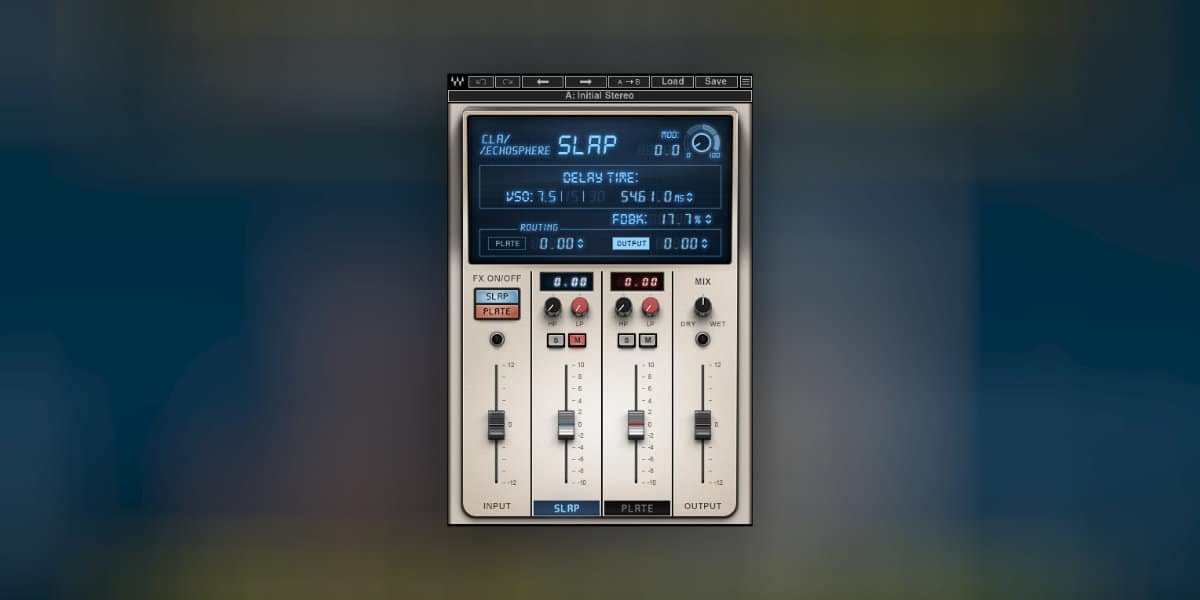Click the OUTPUT fader handle
The height and width of the screenshot is (600, 1200).
coord(703,425)
